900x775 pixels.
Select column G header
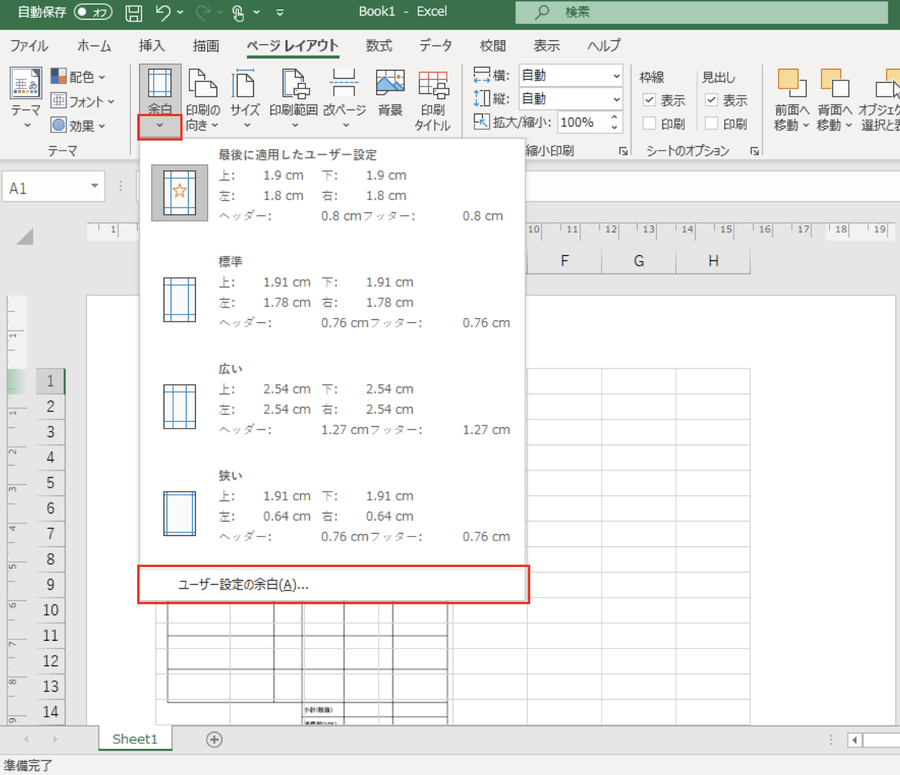[x=639, y=261]
